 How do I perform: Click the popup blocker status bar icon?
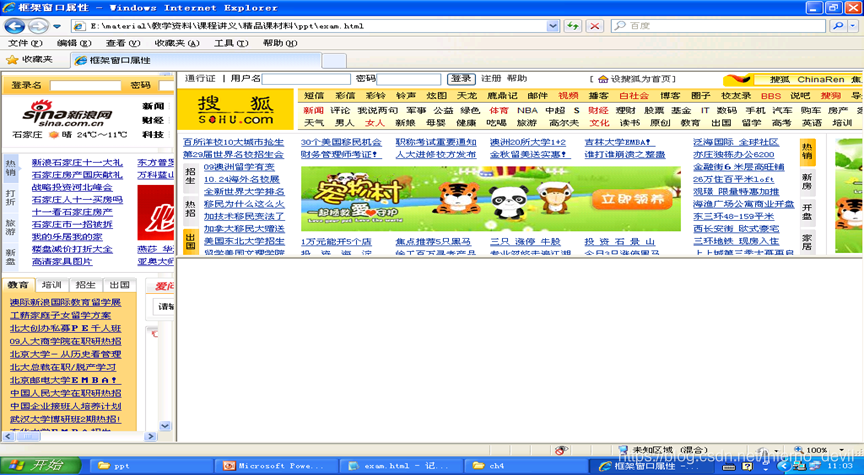561,450
